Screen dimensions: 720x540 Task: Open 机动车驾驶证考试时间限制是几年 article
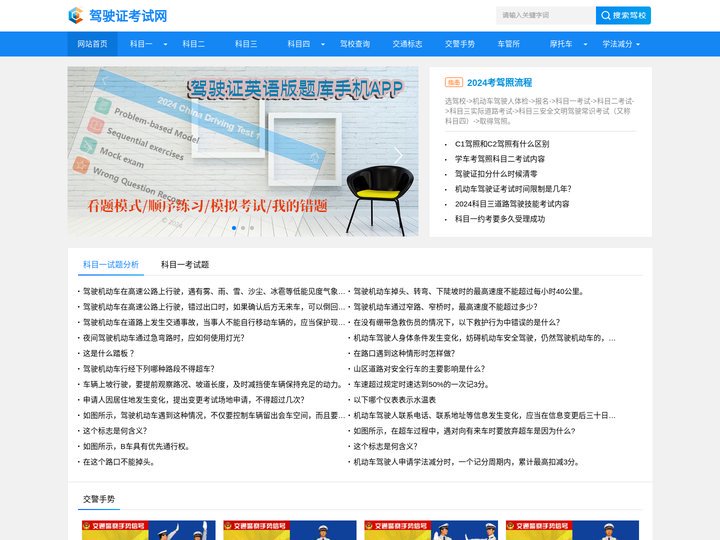[x=513, y=189]
